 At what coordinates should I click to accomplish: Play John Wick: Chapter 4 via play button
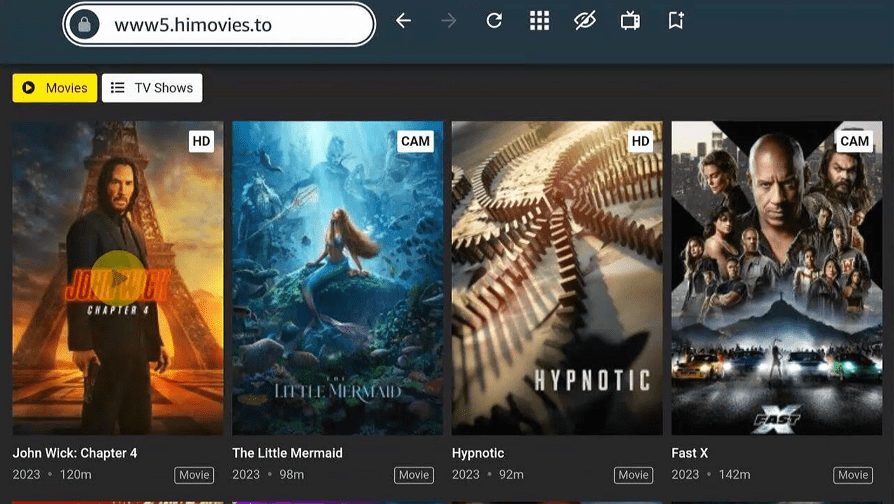pos(118,278)
